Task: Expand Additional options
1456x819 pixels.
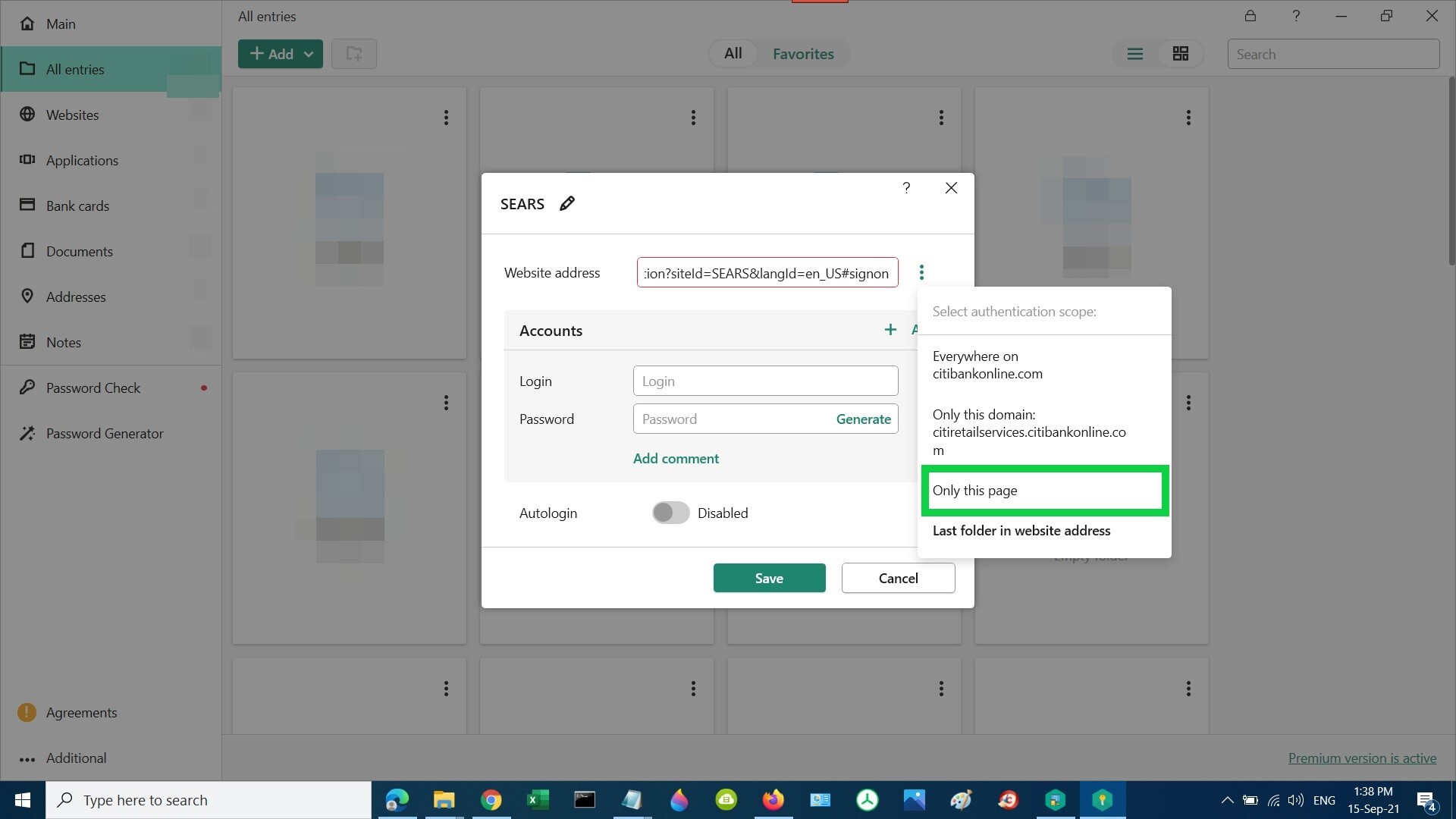Action: 111,758
